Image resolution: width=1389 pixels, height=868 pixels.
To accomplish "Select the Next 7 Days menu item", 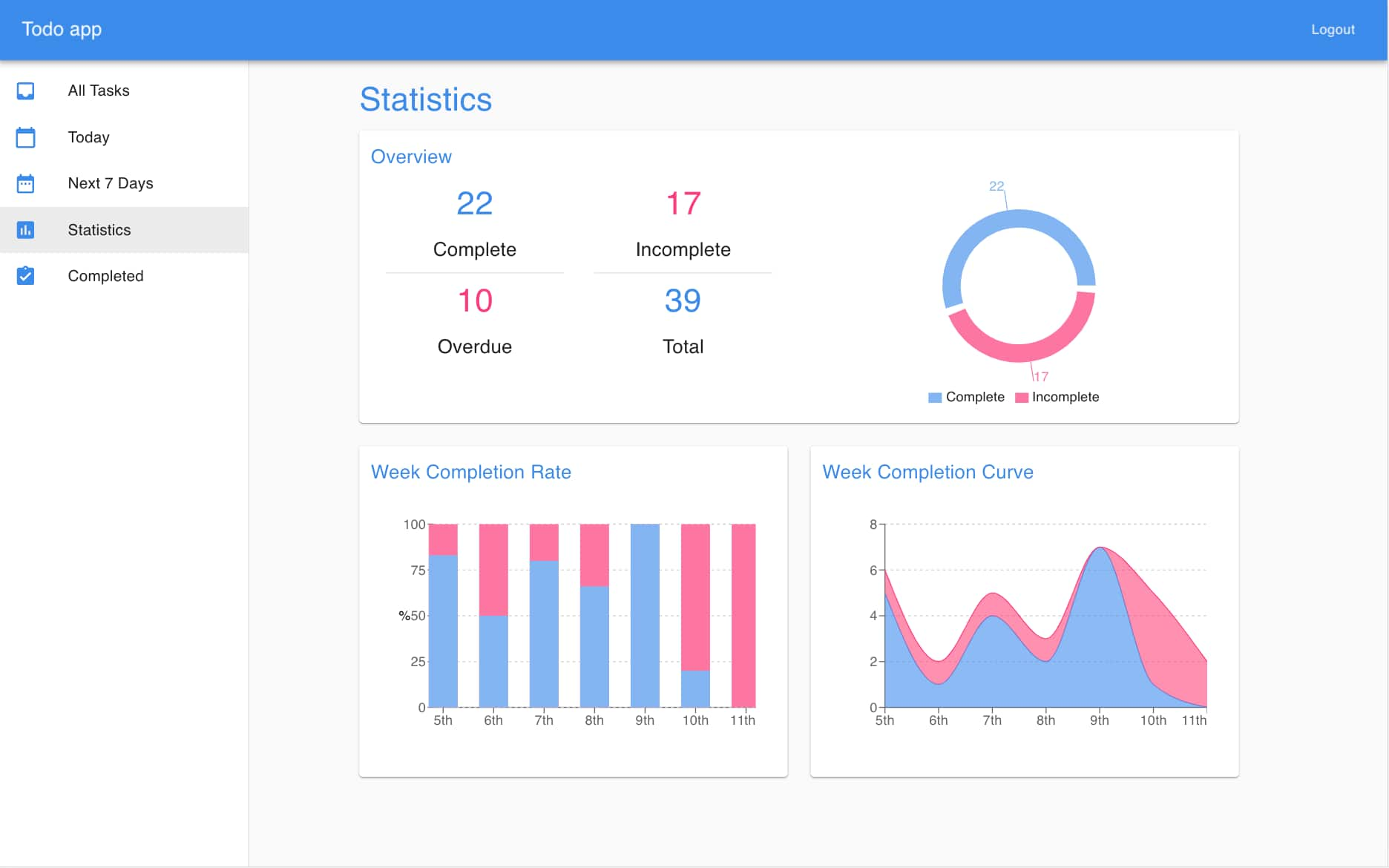I will [124, 183].
